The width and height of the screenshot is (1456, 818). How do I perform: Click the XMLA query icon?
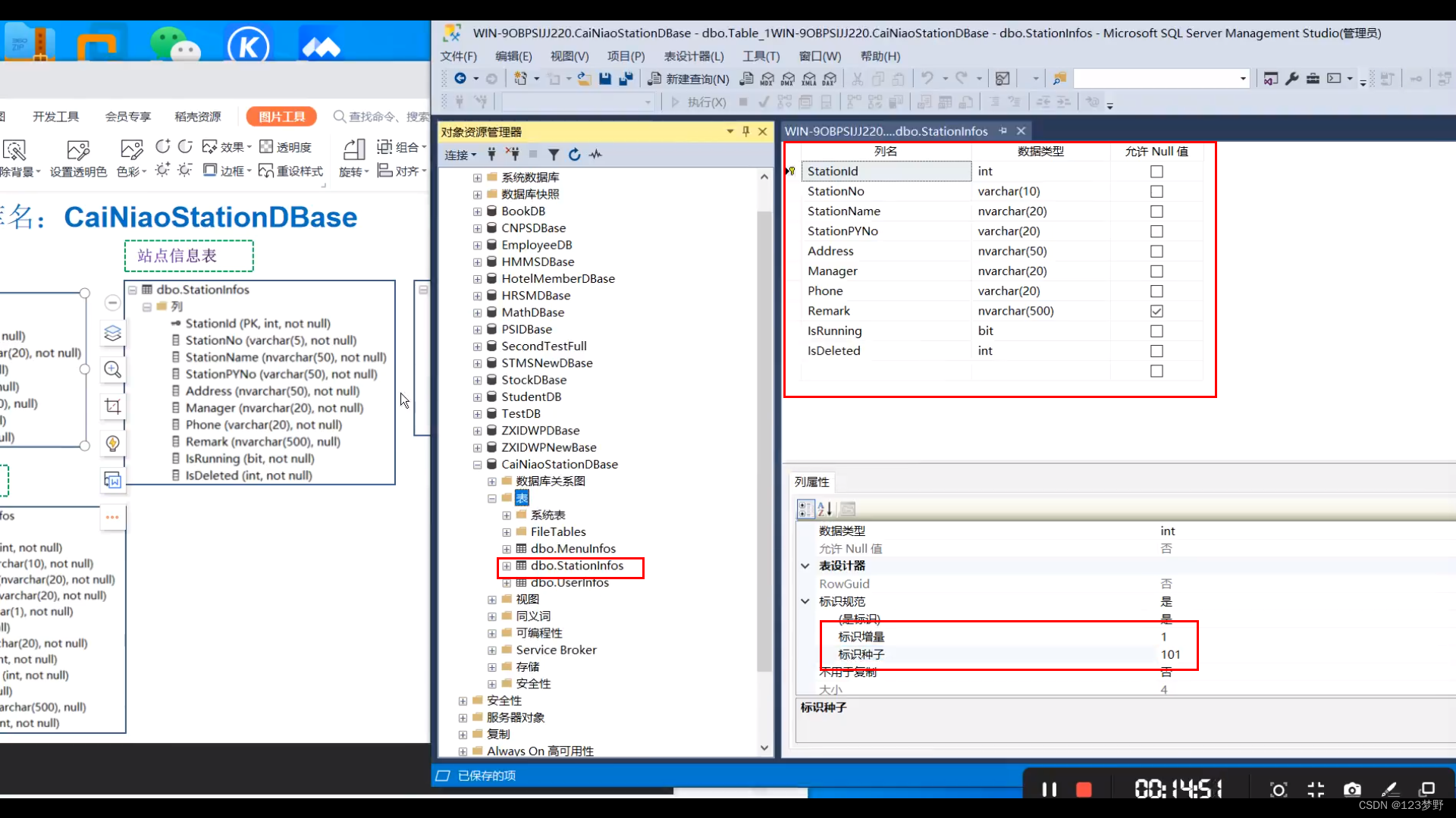809,79
